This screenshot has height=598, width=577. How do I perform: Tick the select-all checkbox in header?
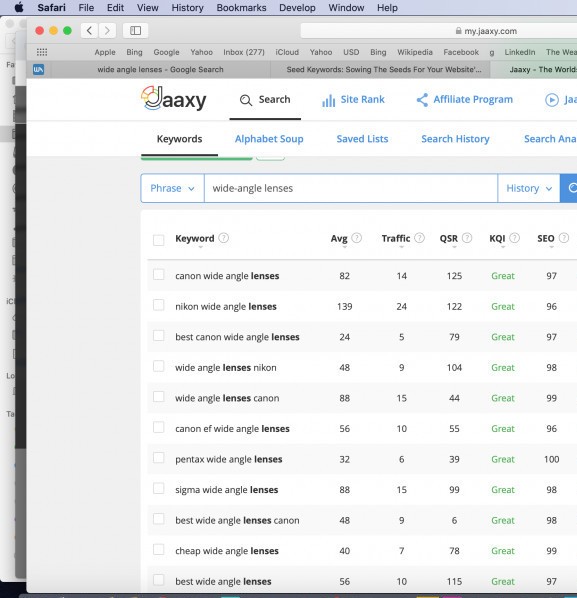coord(159,240)
